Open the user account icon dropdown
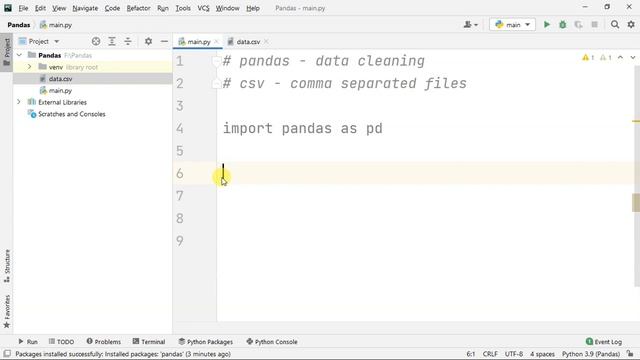 pyautogui.click(x=471, y=25)
